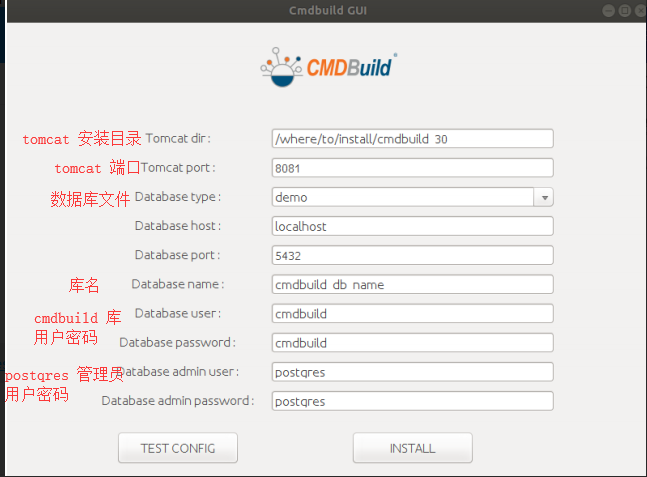Click the Database host label
The width and height of the screenshot is (647, 477).
178,226
